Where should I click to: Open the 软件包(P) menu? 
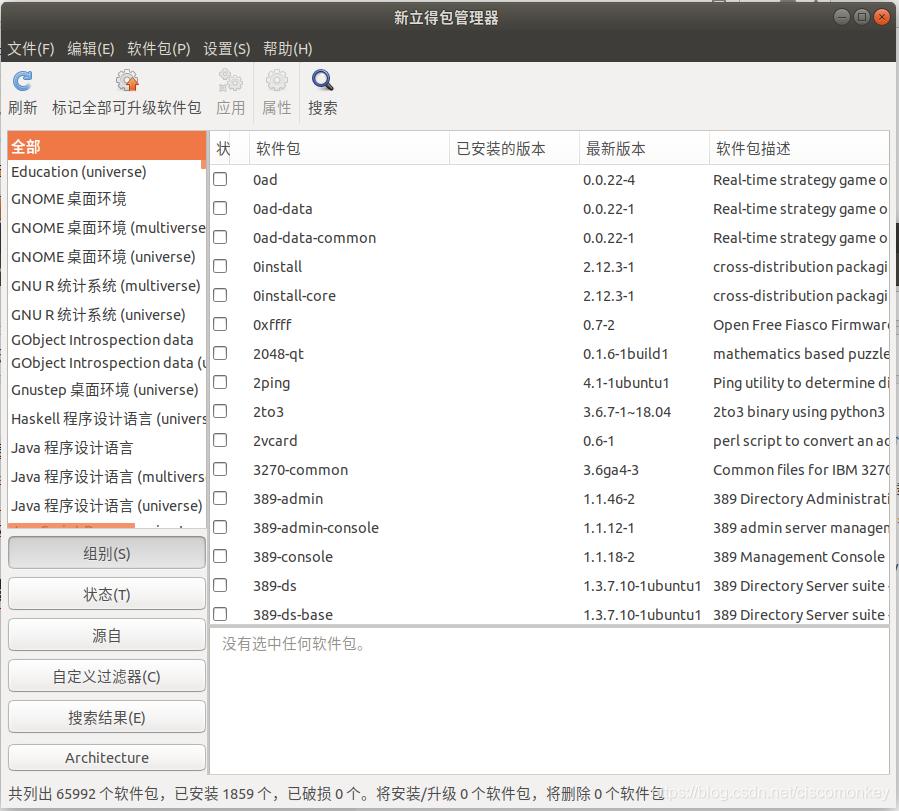click(159, 49)
